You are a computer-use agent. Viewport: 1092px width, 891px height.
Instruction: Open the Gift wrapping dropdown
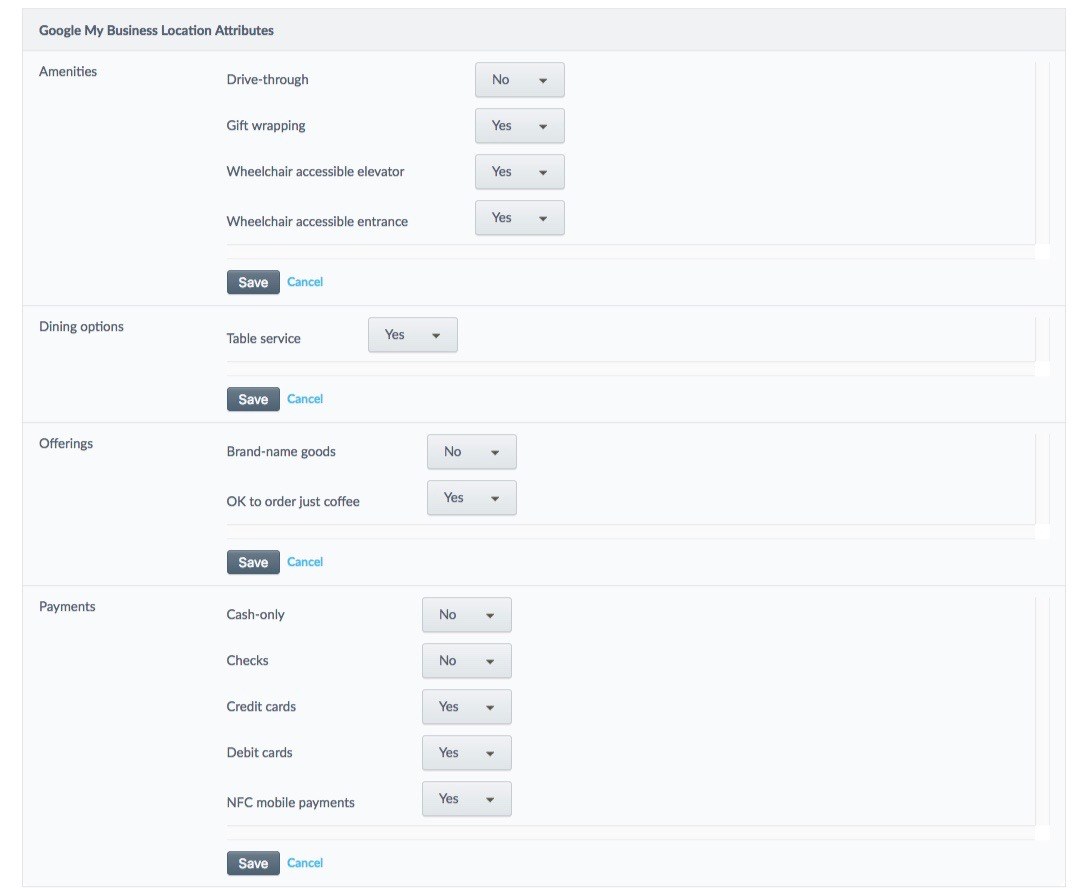tap(519, 126)
